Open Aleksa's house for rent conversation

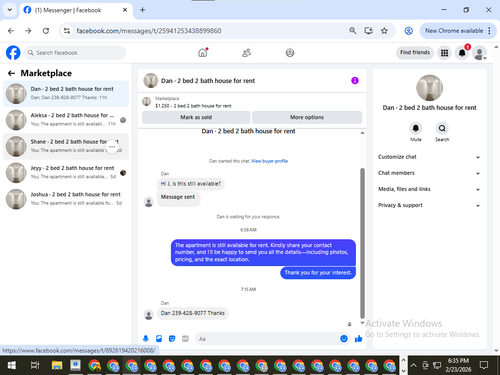point(66,120)
